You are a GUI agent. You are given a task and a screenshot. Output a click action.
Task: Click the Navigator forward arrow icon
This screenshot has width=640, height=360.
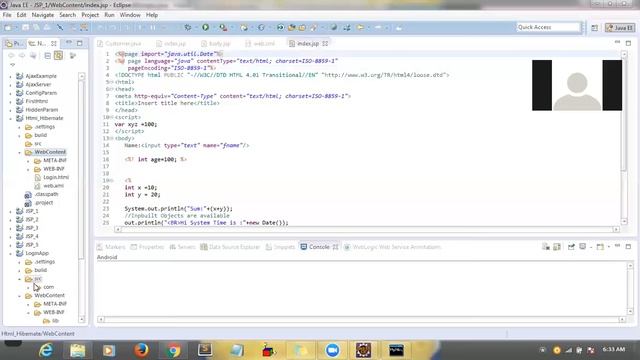tap(22, 56)
